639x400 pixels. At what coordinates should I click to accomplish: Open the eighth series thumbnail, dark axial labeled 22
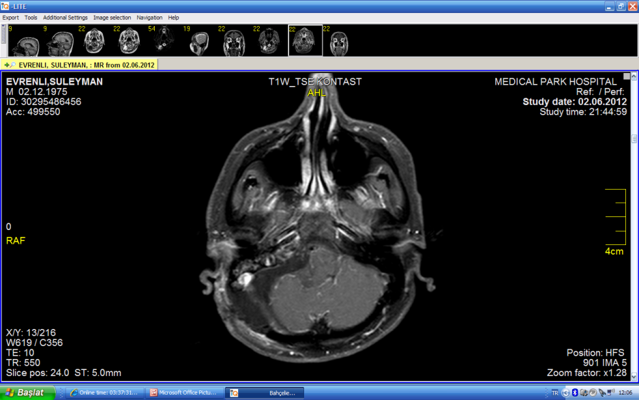click(269, 40)
